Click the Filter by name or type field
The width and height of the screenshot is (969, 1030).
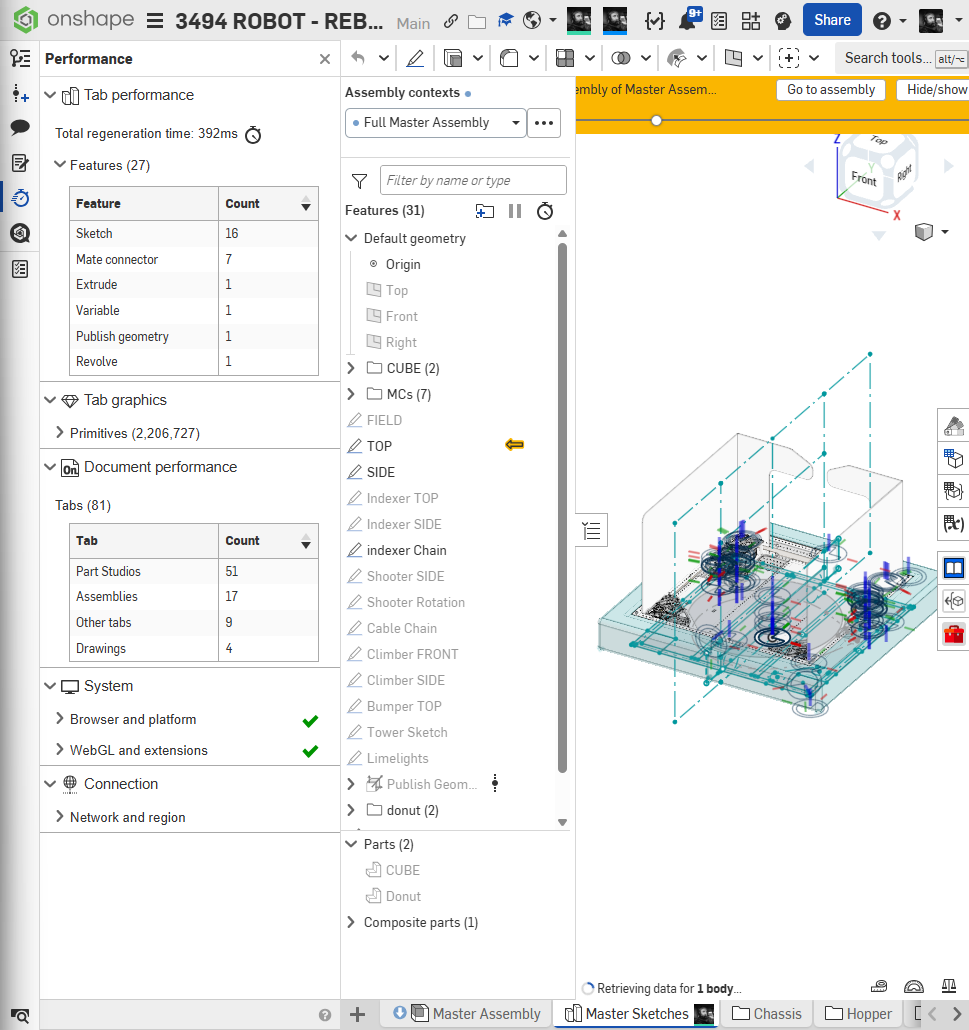pos(473,181)
